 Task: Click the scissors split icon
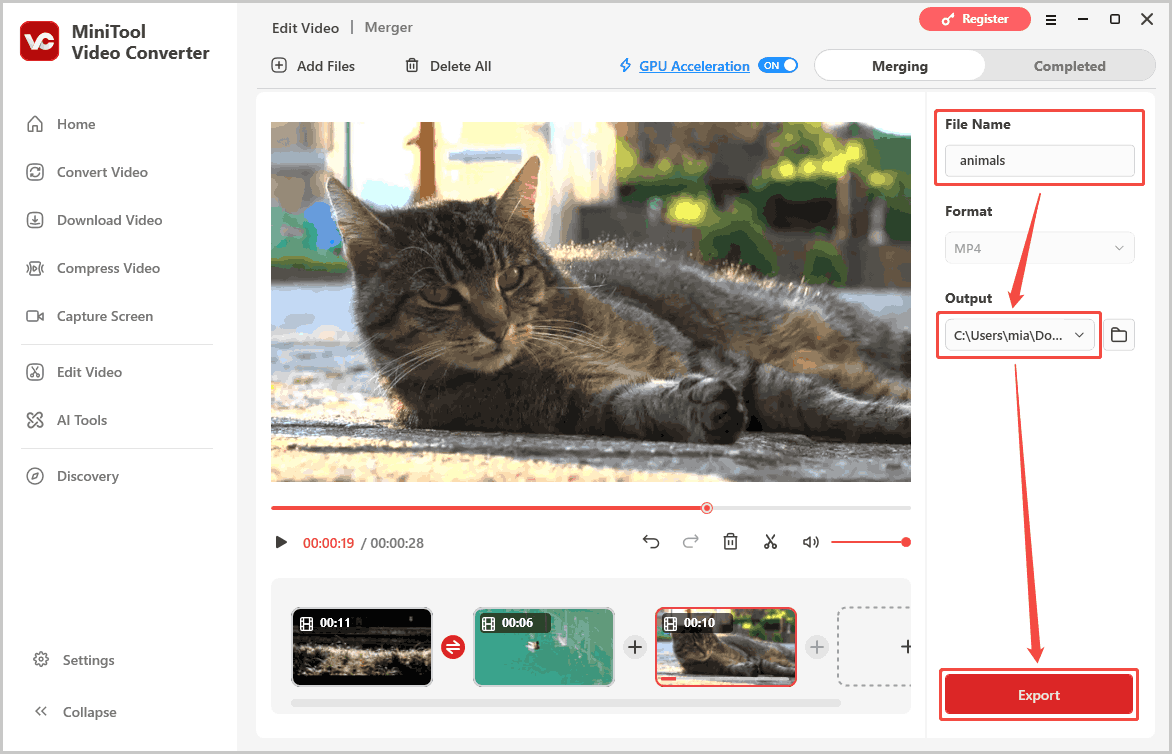tap(771, 542)
